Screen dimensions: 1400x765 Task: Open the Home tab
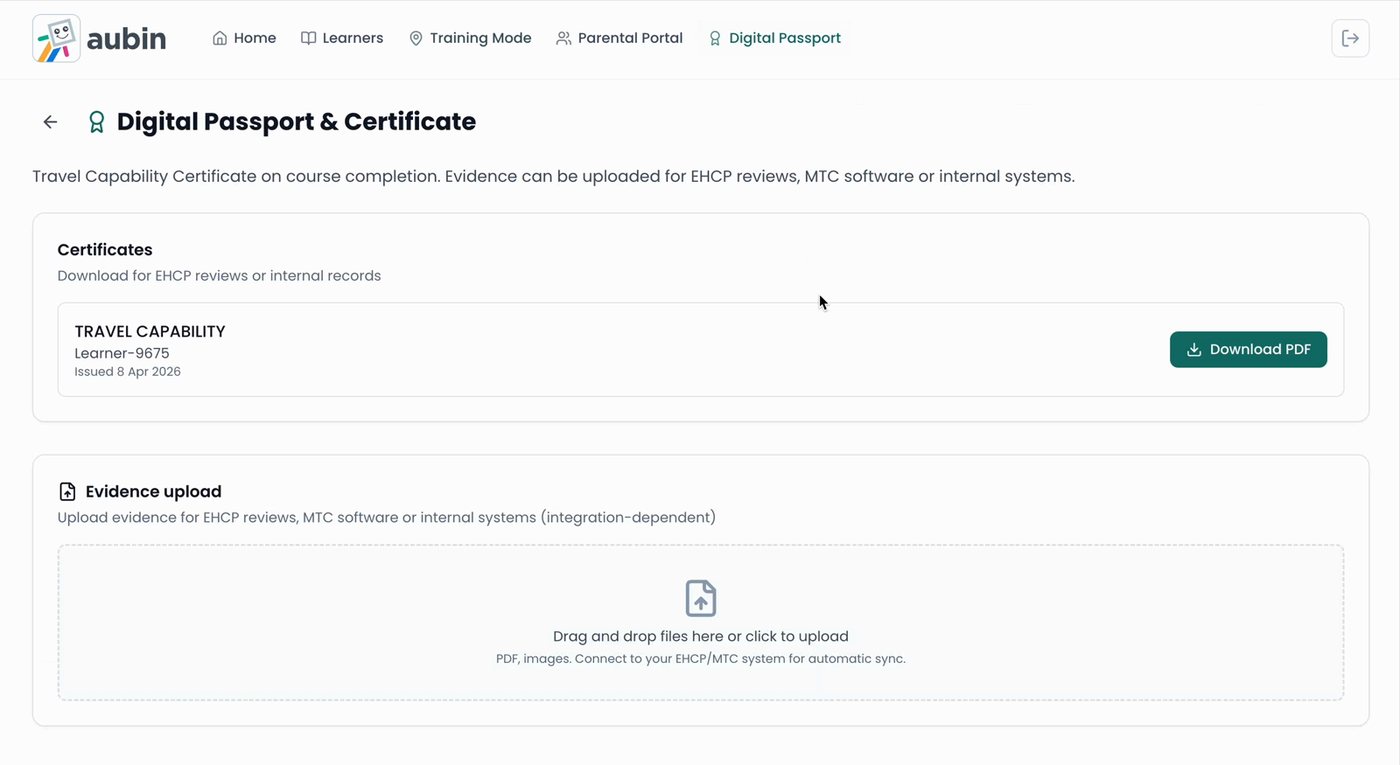tap(244, 38)
